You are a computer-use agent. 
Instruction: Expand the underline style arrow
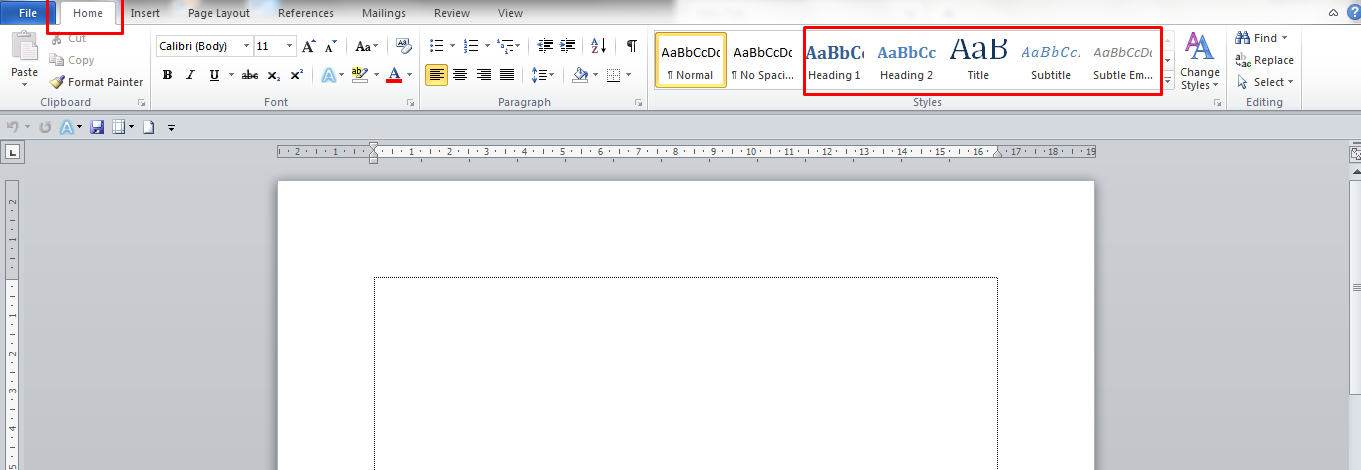(231, 75)
